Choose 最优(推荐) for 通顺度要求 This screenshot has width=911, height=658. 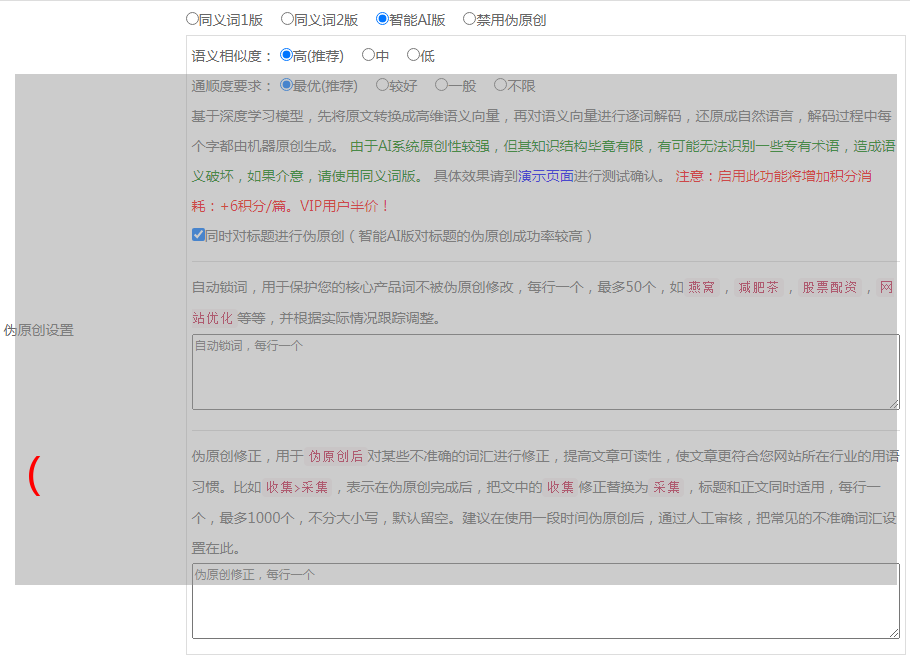click(x=287, y=86)
